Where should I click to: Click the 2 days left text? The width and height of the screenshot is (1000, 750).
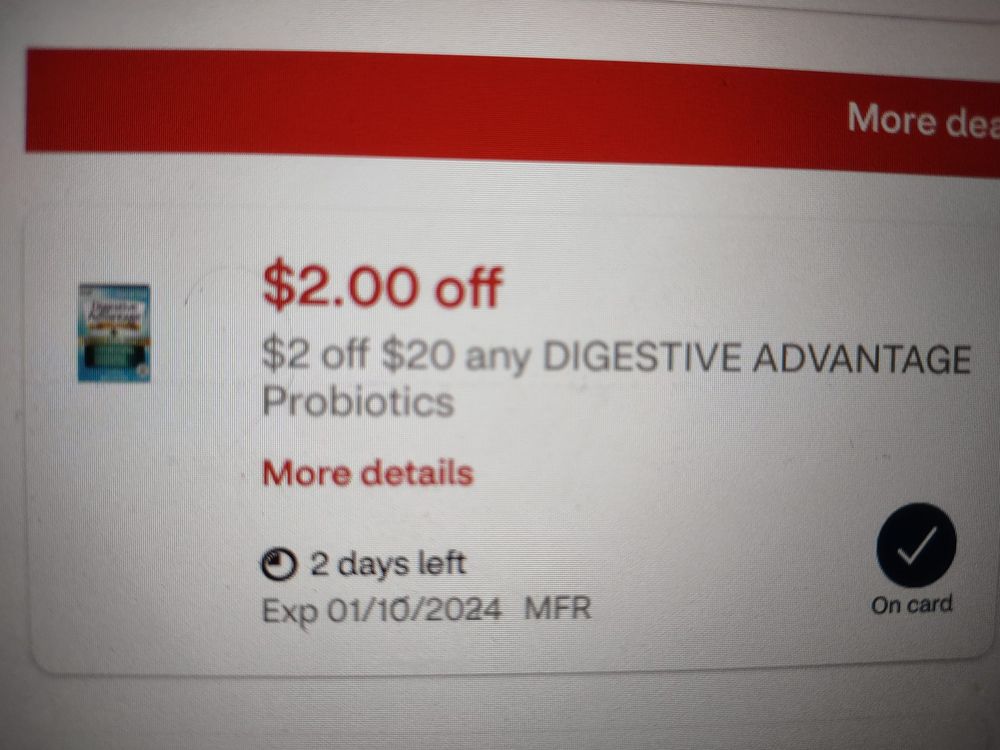(x=388, y=564)
